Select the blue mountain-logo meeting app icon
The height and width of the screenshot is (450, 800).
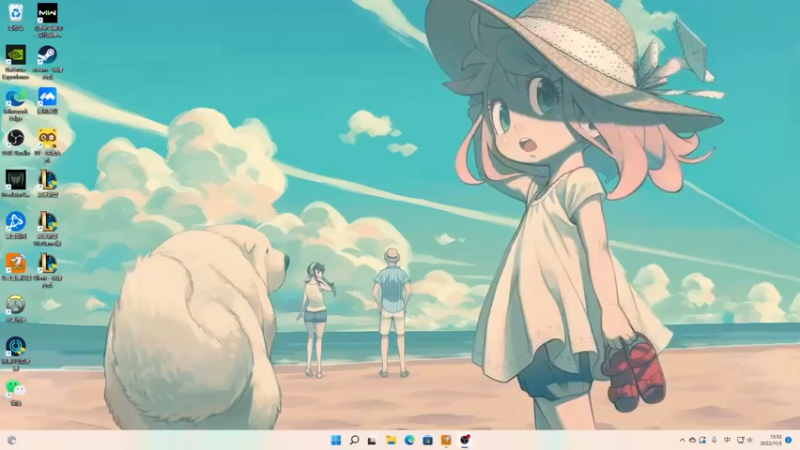[47, 101]
